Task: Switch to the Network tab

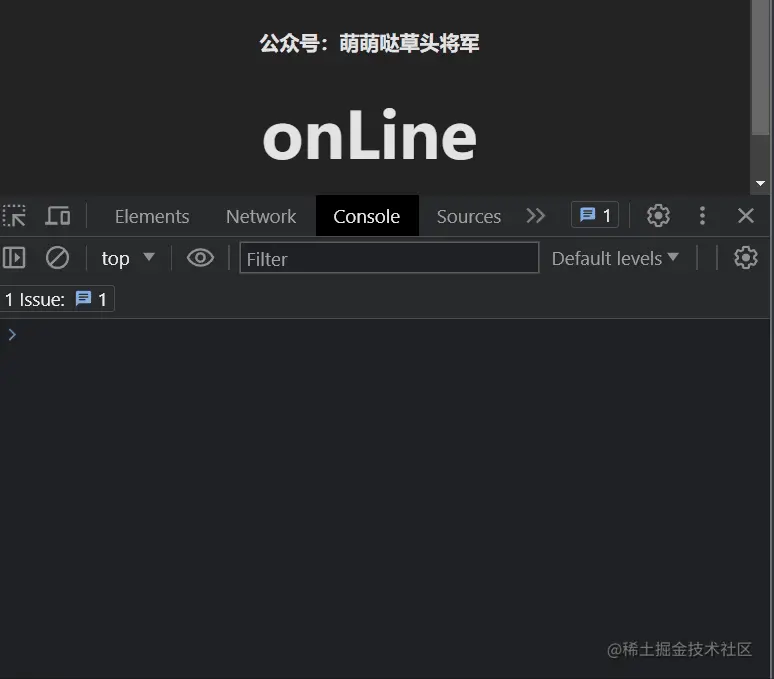Action: [x=261, y=216]
